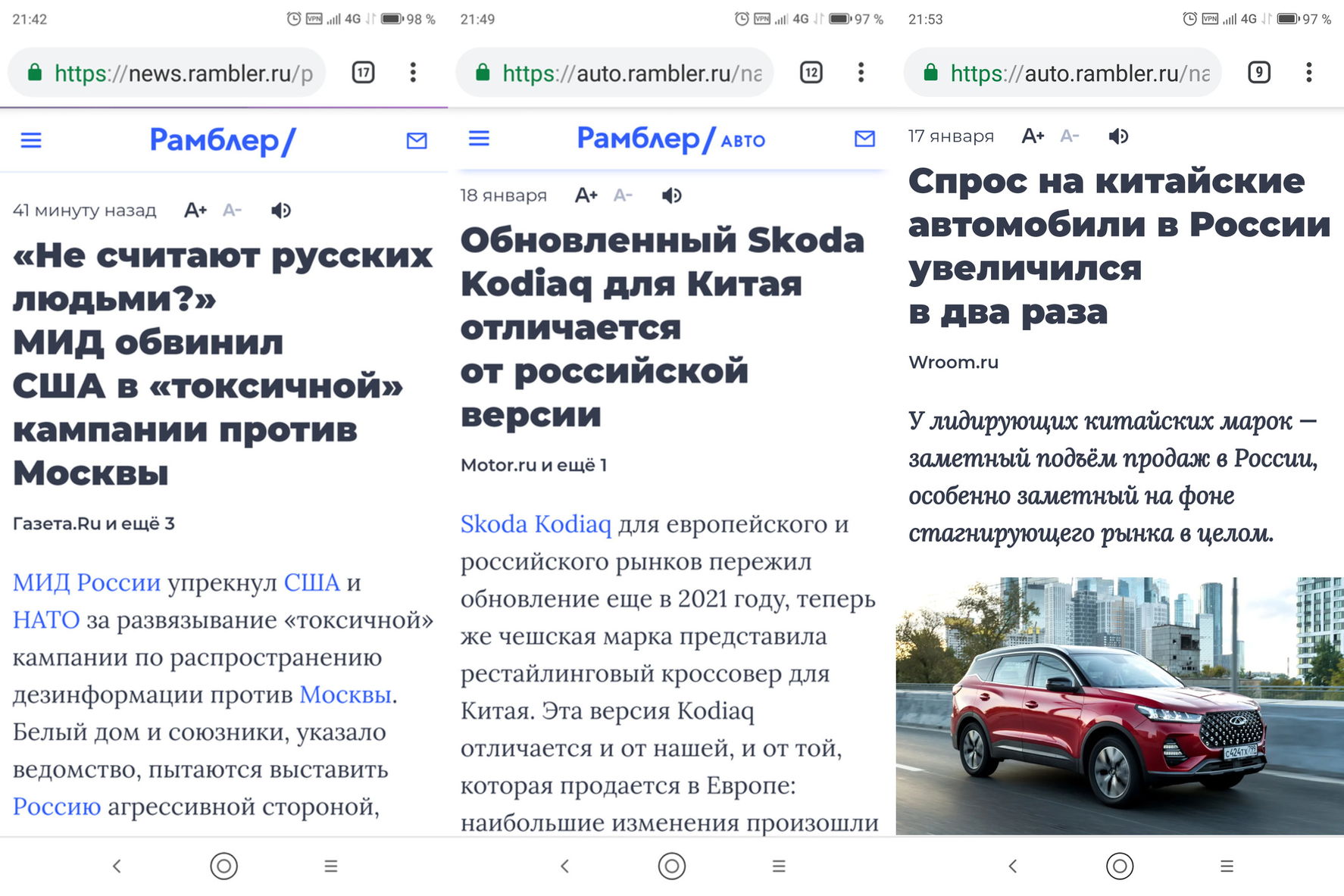Open tab switcher showing 12 tabs
The image size is (1344, 896).
(811, 73)
